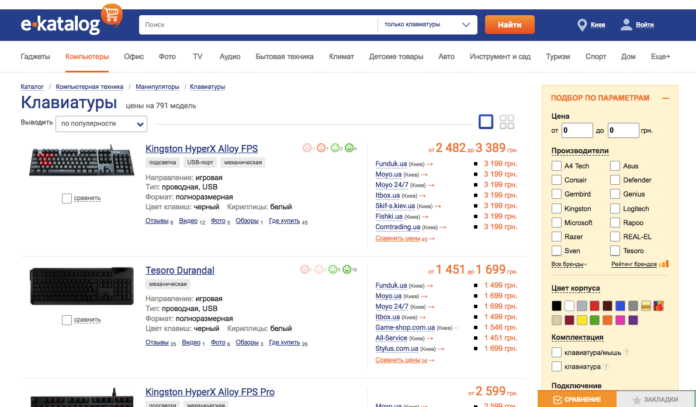Check the Corsair manufacturer checkbox
Image resolution: width=696 pixels, height=407 pixels.
tap(557, 180)
